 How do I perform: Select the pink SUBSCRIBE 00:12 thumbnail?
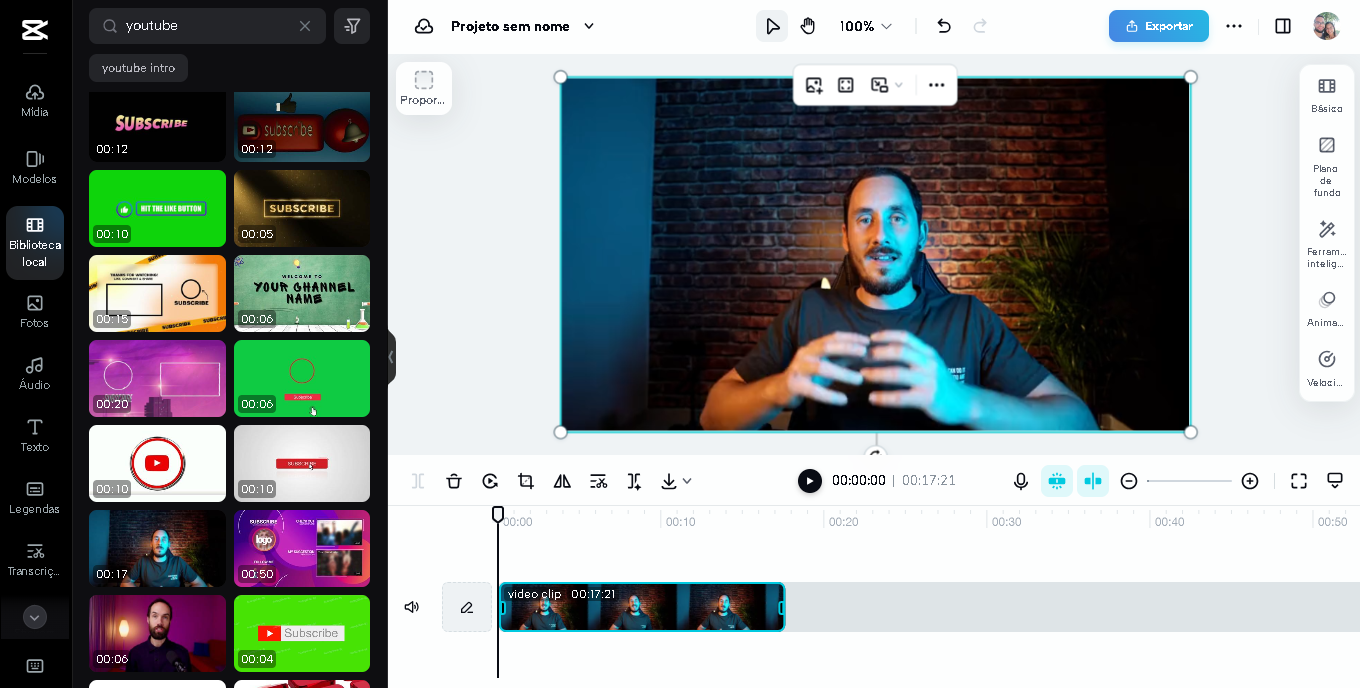pyautogui.click(x=157, y=127)
